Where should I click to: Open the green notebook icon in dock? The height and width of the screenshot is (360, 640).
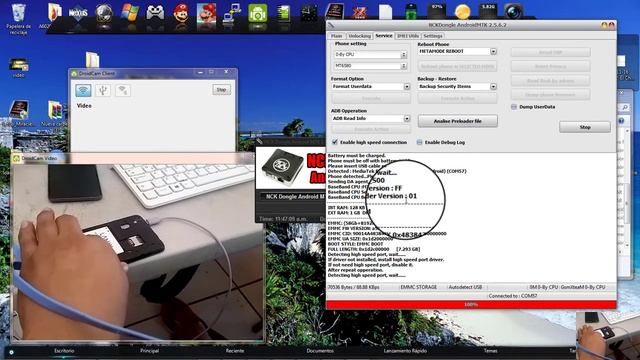coord(283,13)
